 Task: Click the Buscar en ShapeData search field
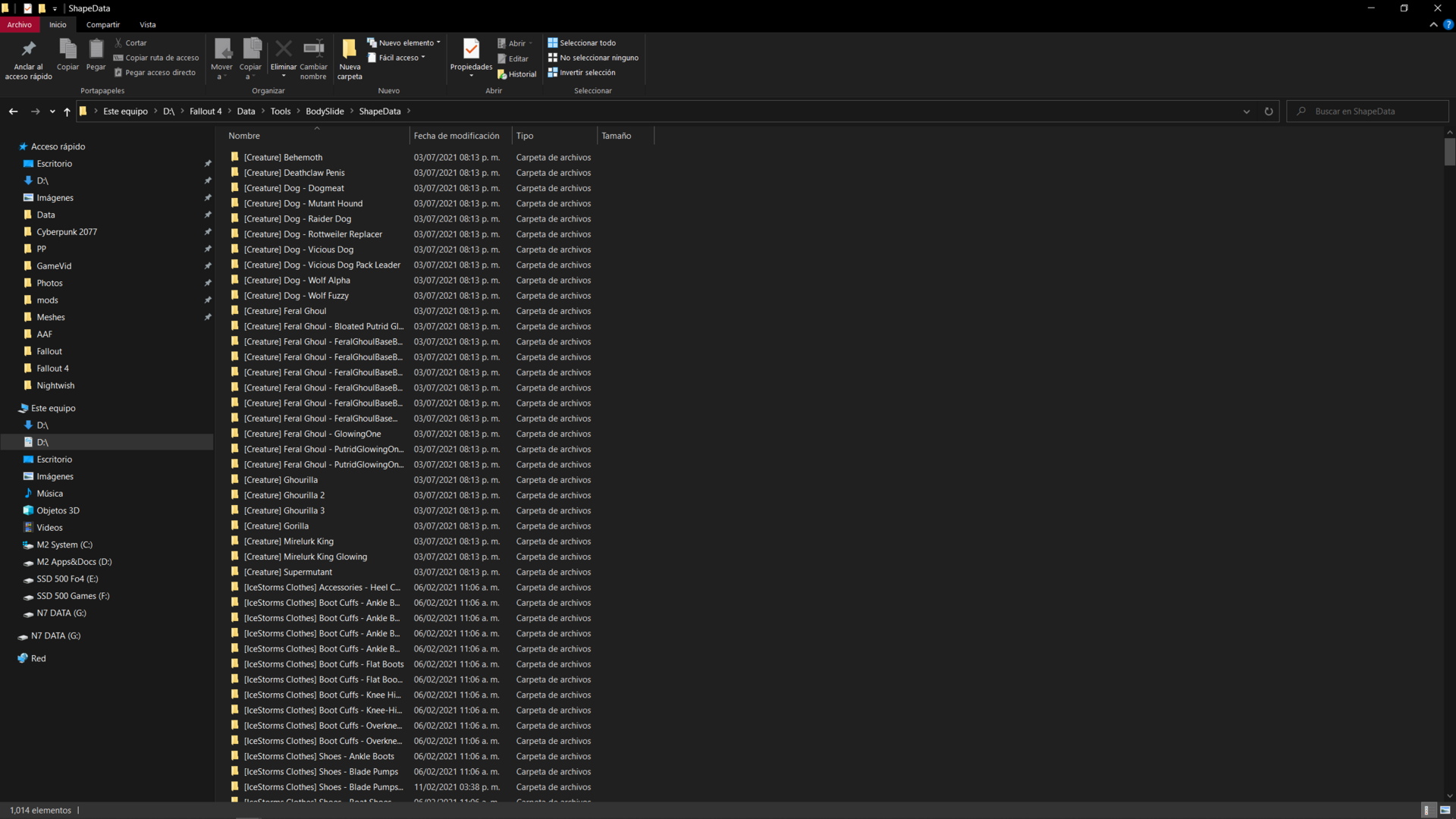pos(1368,111)
